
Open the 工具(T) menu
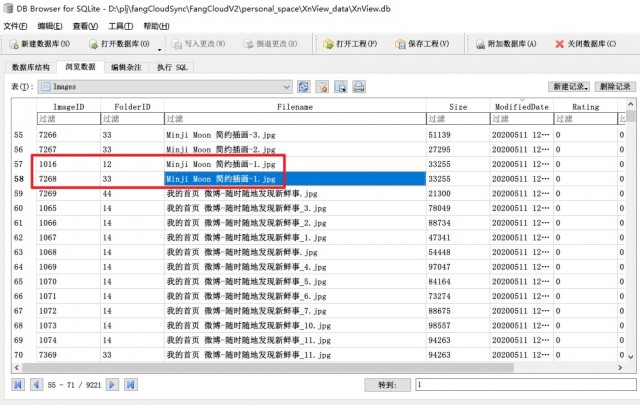(120, 26)
